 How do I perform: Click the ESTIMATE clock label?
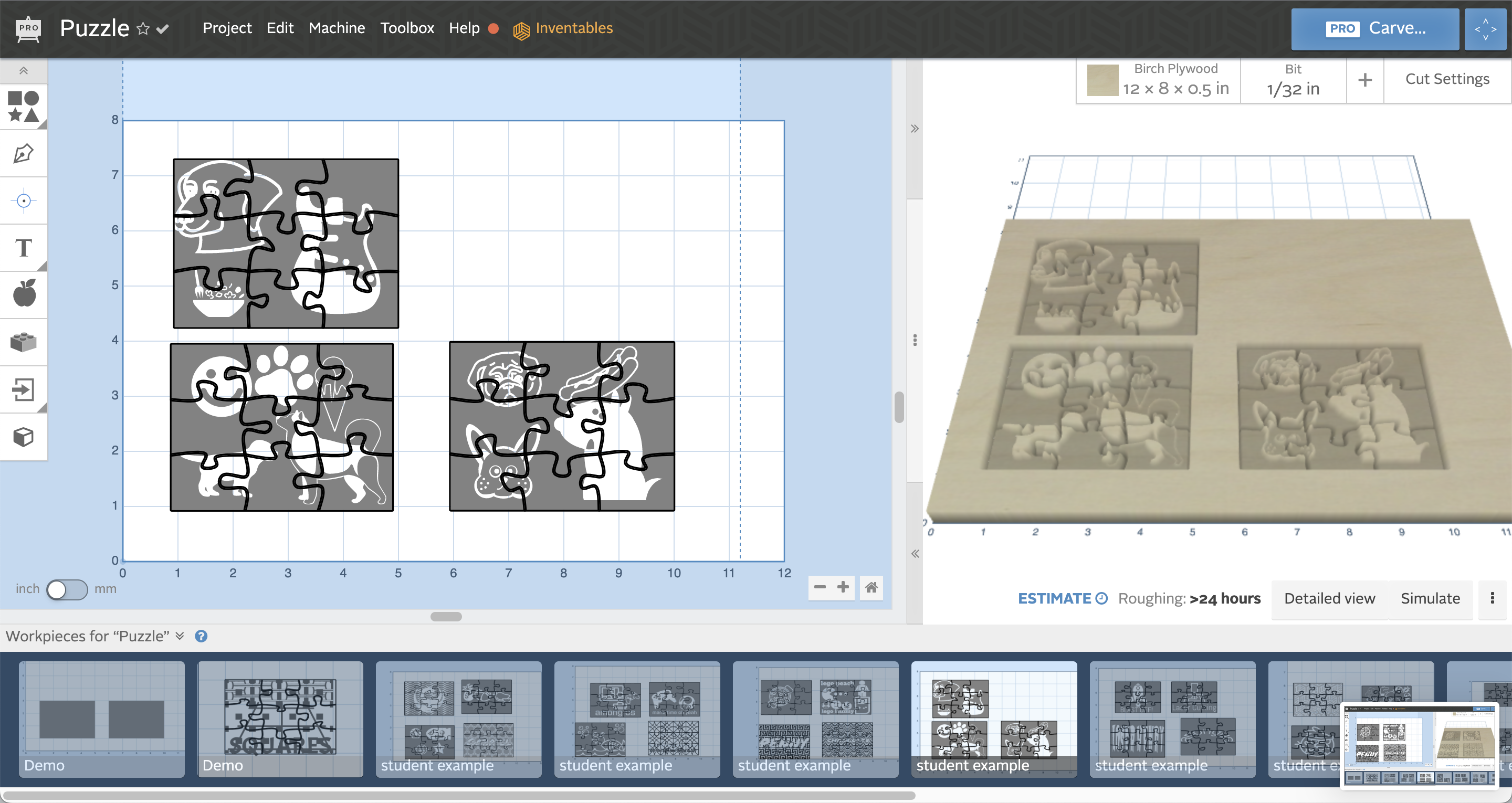(1063, 598)
